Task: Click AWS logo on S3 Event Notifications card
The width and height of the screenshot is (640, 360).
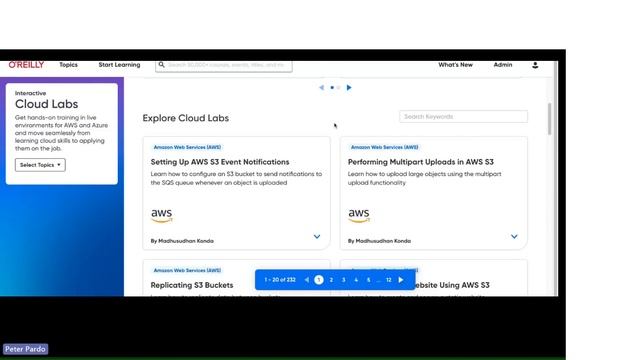Action: (x=162, y=216)
